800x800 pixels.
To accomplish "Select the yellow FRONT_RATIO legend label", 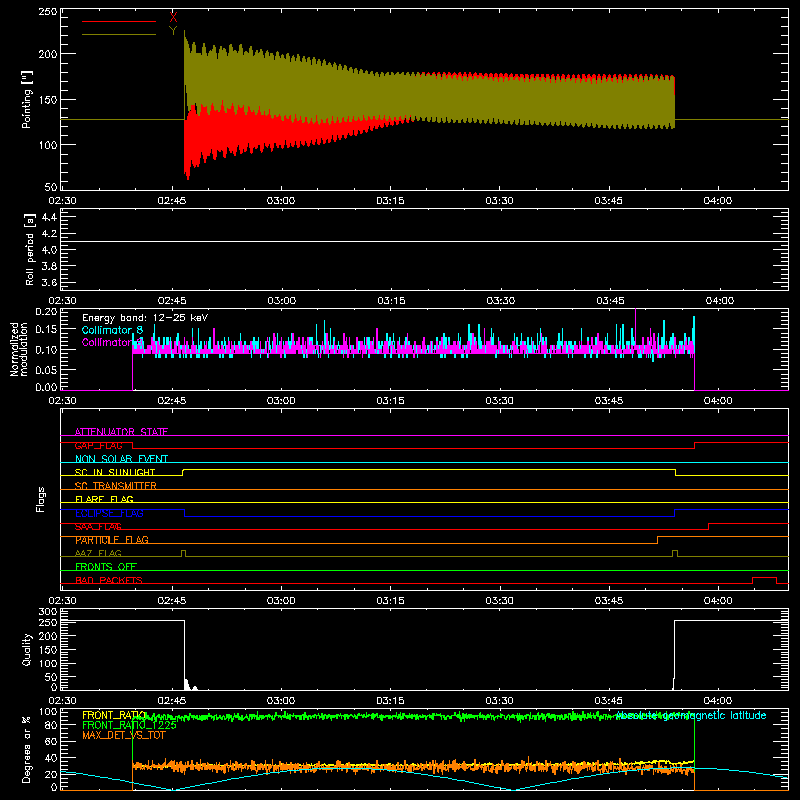I will (x=114, y=715).
